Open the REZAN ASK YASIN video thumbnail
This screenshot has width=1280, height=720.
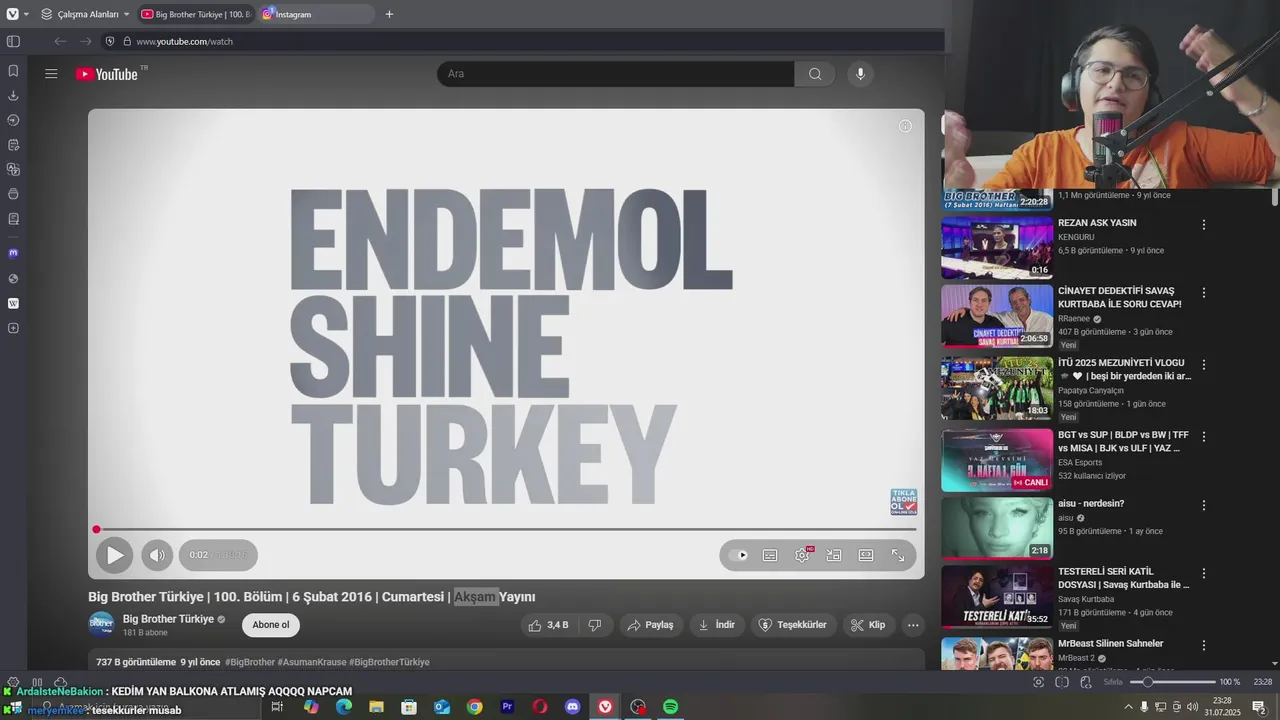point(997,248)
